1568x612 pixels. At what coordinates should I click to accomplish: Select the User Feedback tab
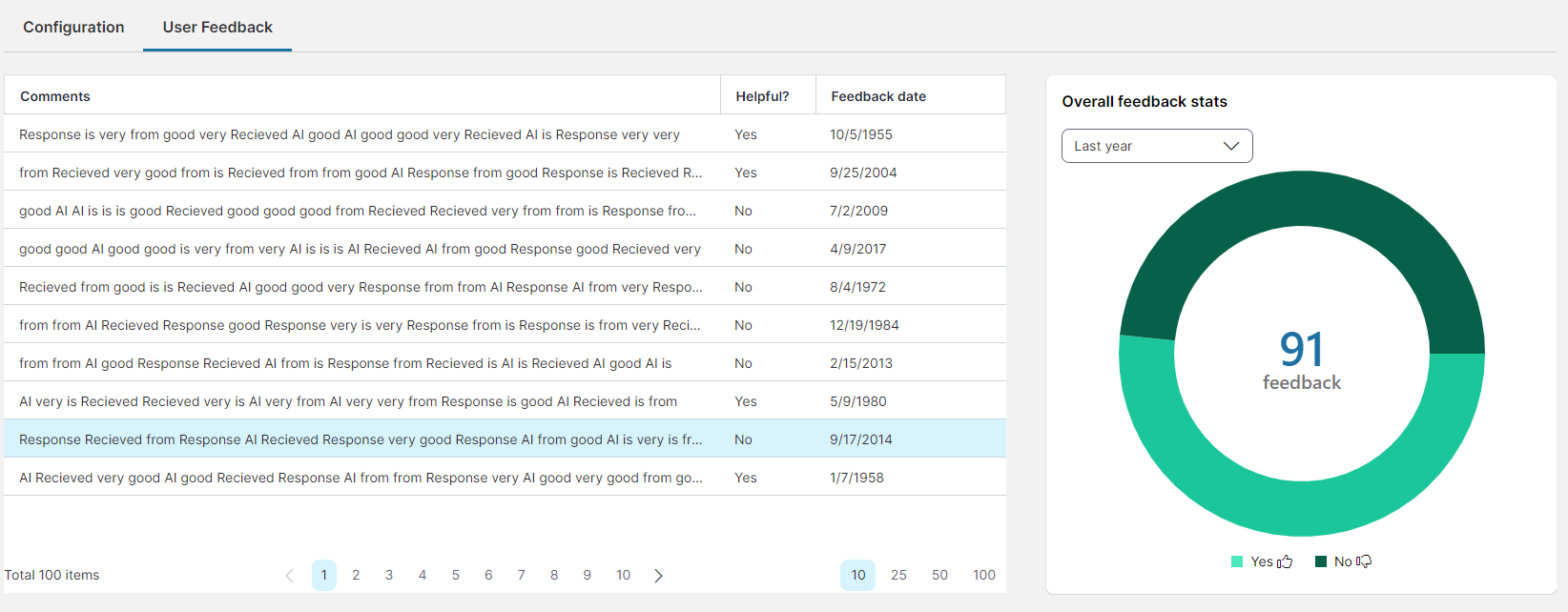[217, 27]
